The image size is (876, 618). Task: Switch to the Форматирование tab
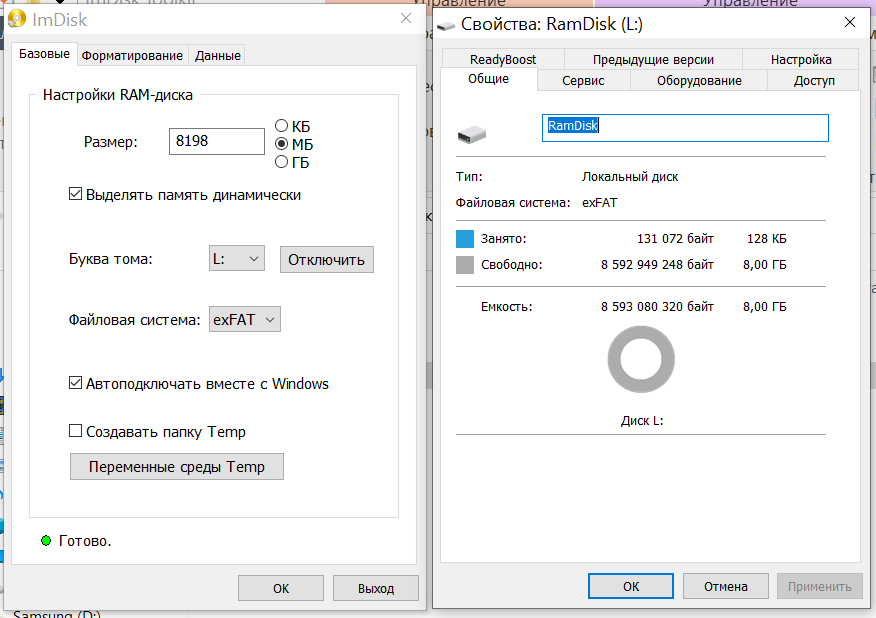[x=132, y=55]
